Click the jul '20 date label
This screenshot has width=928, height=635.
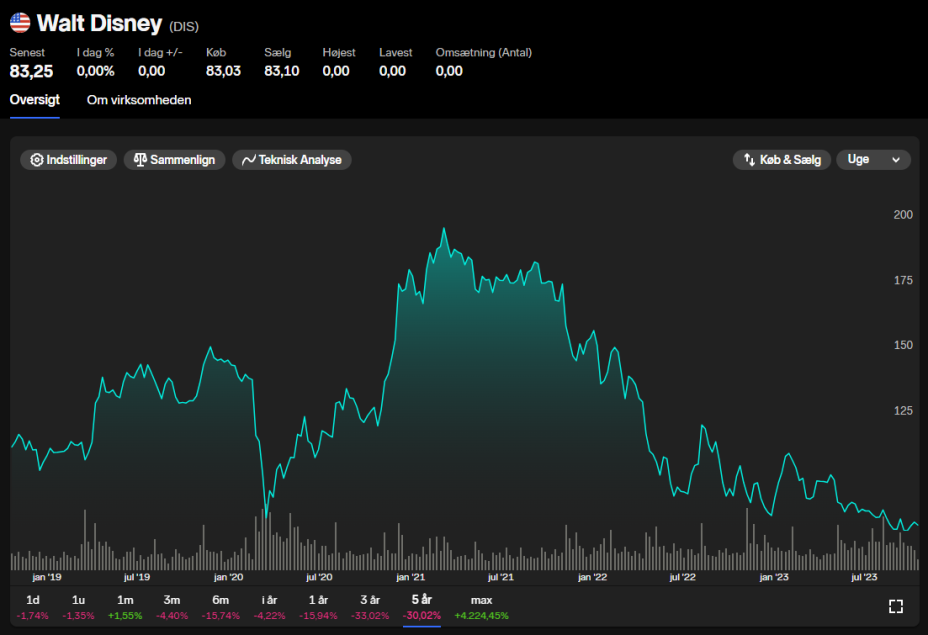(319, 577)
